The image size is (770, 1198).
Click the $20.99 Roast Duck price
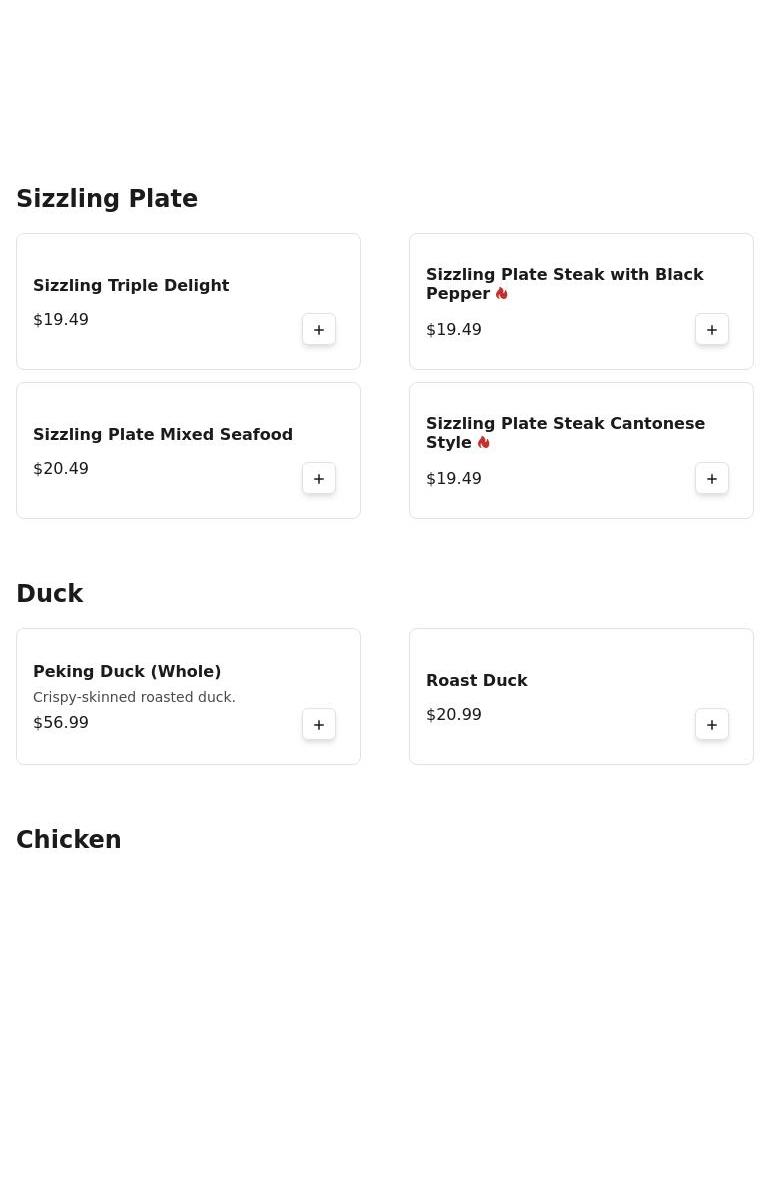(454, 715)
